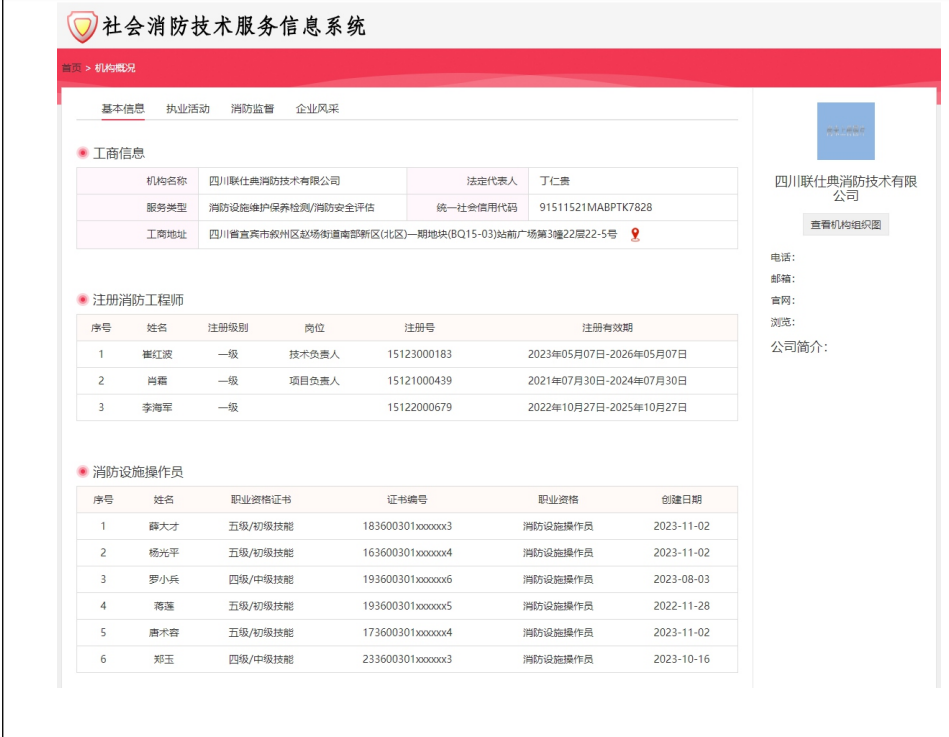The height and width of the screenshot is (737, 949).
Task: Click operator name 唐术容
Action: tap(164, 633)
